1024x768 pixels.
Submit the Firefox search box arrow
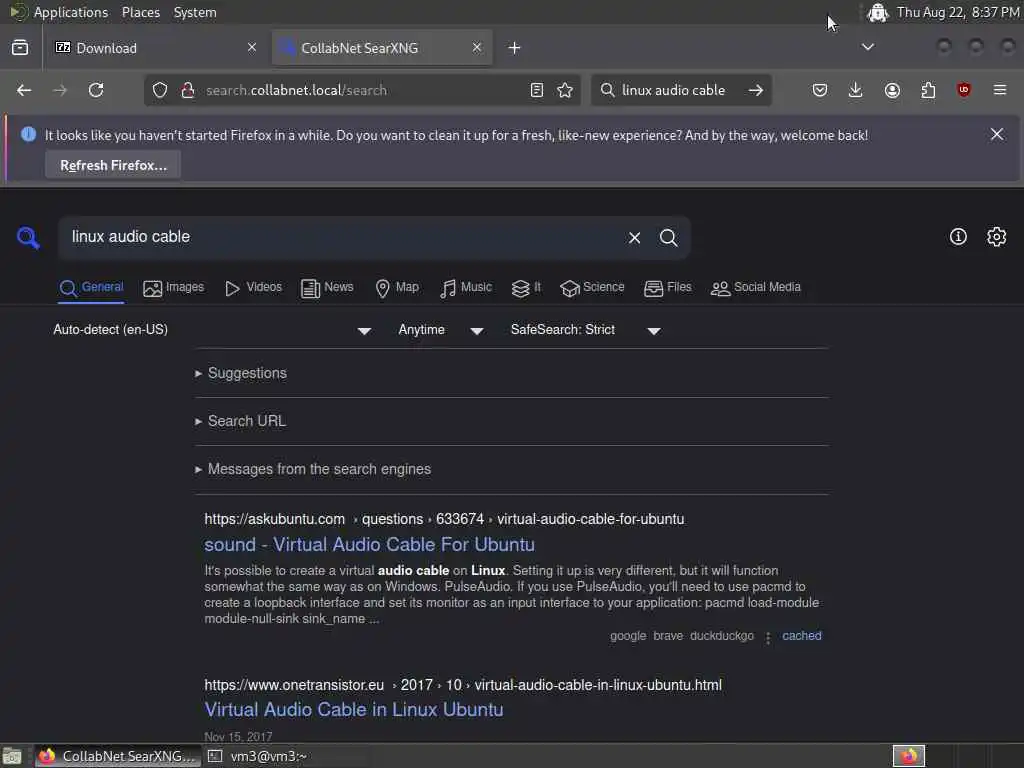click(756, 90)
